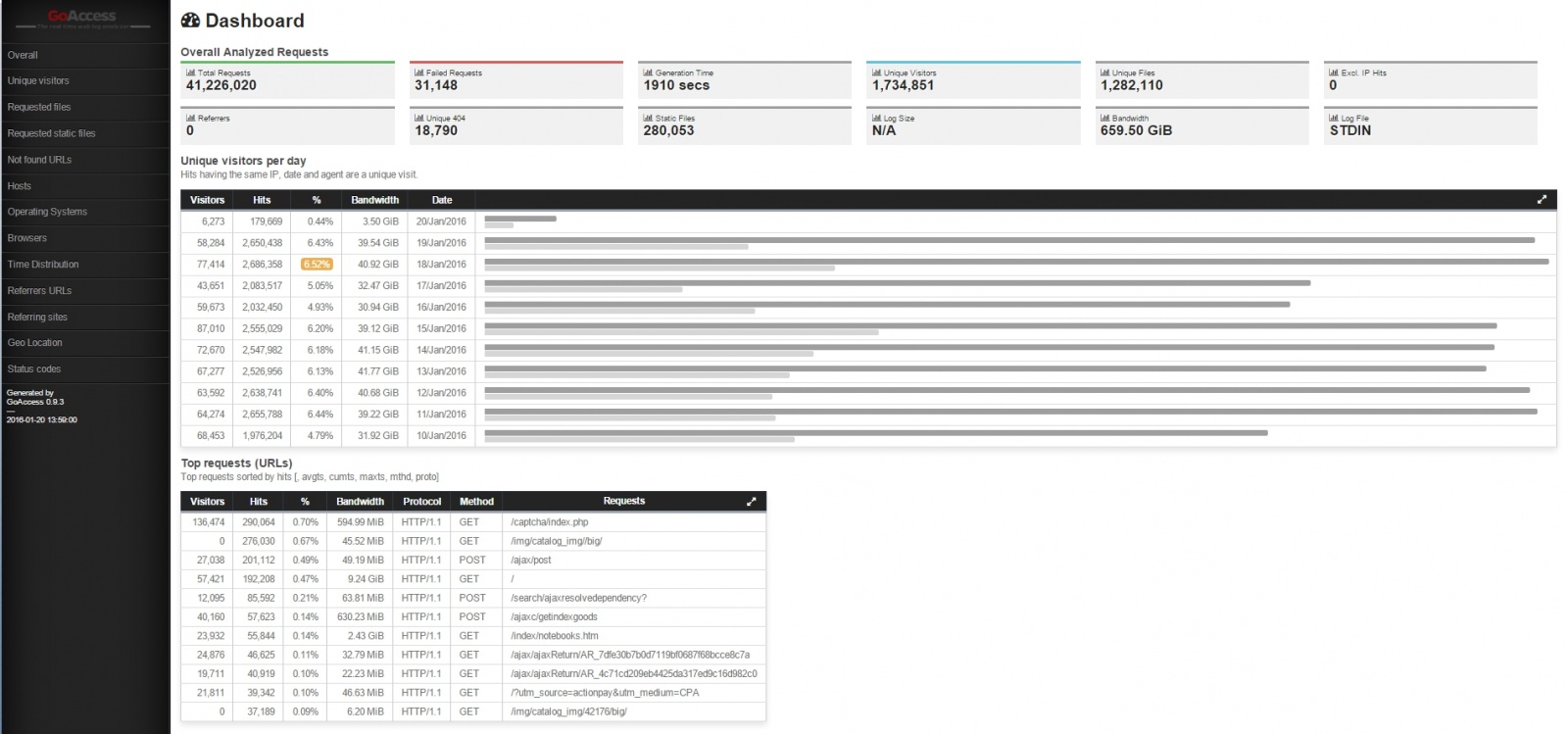Select the 19/Jan/2016 date cell
This screenshot has width=1568, height=734.
pos(442,243)
